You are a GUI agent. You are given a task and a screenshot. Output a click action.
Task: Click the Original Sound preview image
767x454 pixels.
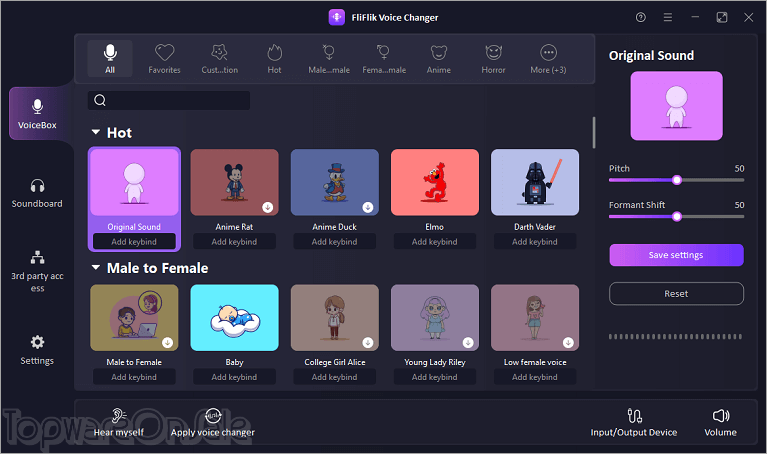(677, 106)
